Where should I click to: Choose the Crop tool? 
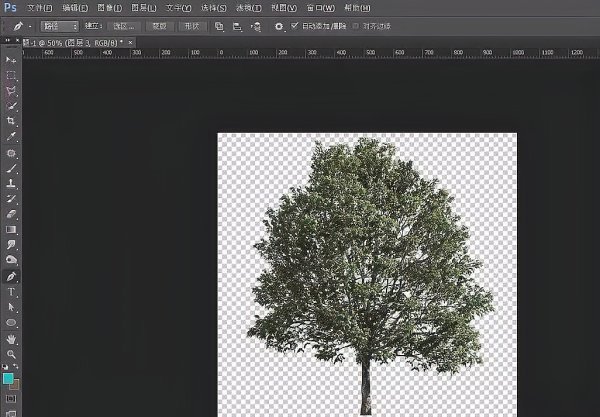11,121
